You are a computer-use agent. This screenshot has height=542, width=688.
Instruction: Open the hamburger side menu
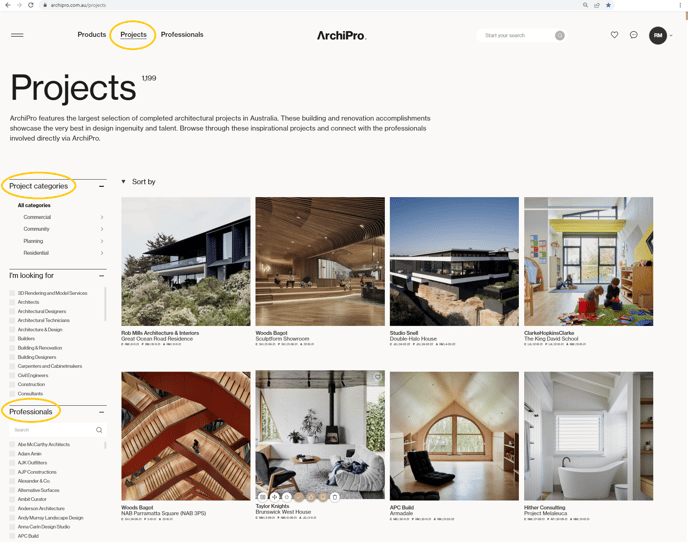point(17,35)
